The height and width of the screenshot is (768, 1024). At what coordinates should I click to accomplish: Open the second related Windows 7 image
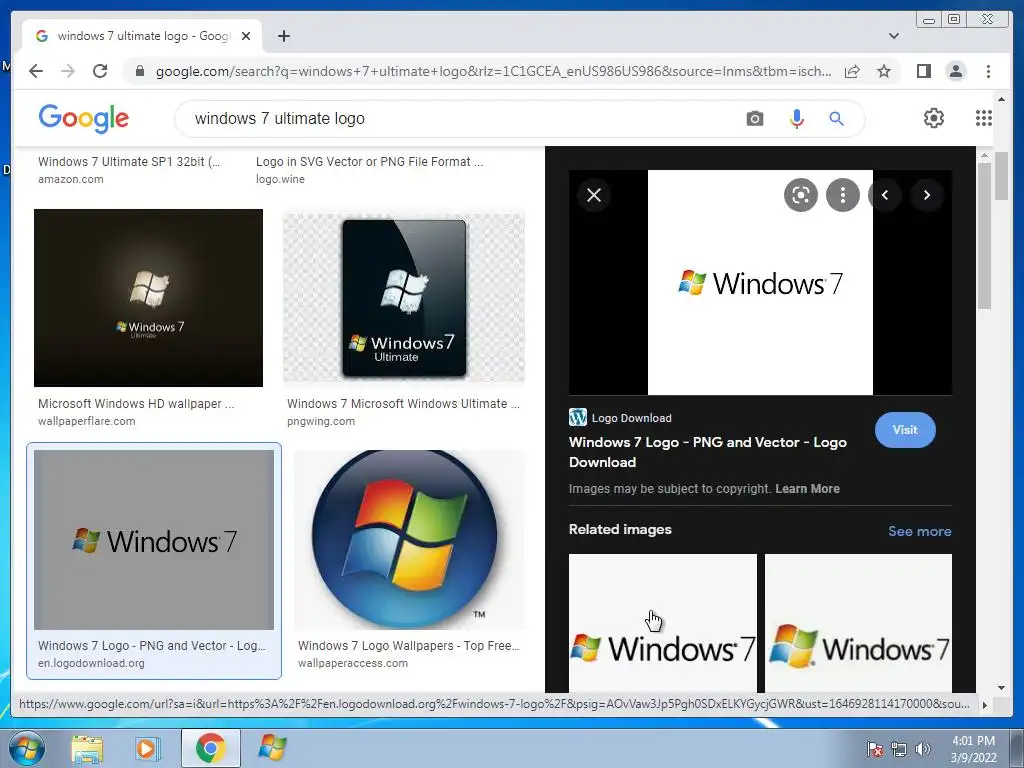click(858, 623)
